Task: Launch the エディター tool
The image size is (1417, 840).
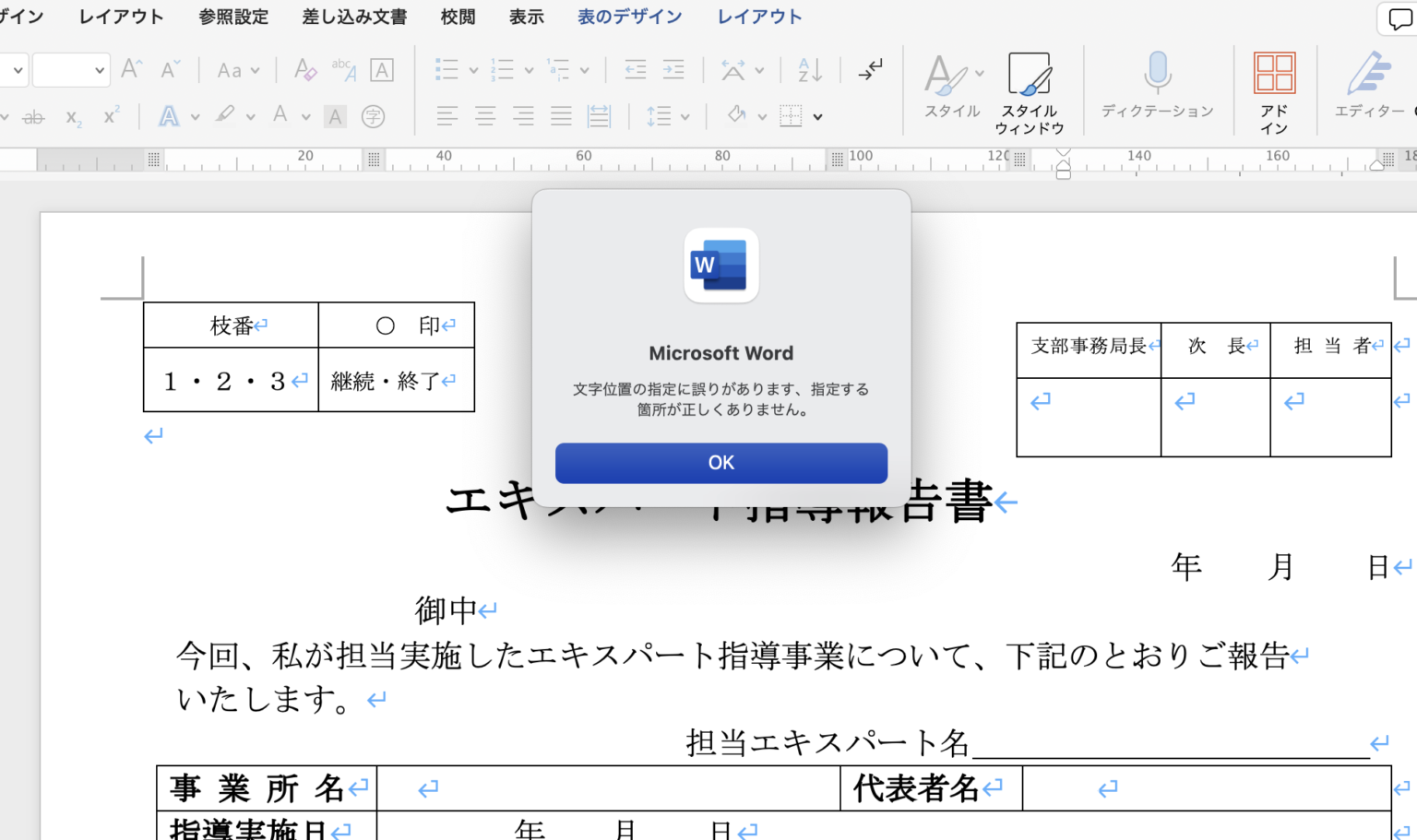Action: [1369, 86]
